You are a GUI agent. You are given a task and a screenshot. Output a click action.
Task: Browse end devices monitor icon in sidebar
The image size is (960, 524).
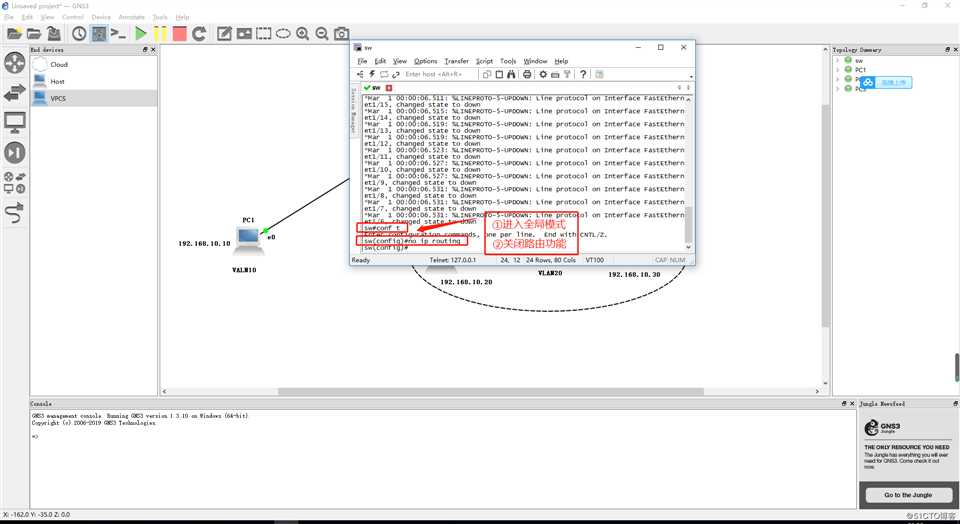coord(15,122)
